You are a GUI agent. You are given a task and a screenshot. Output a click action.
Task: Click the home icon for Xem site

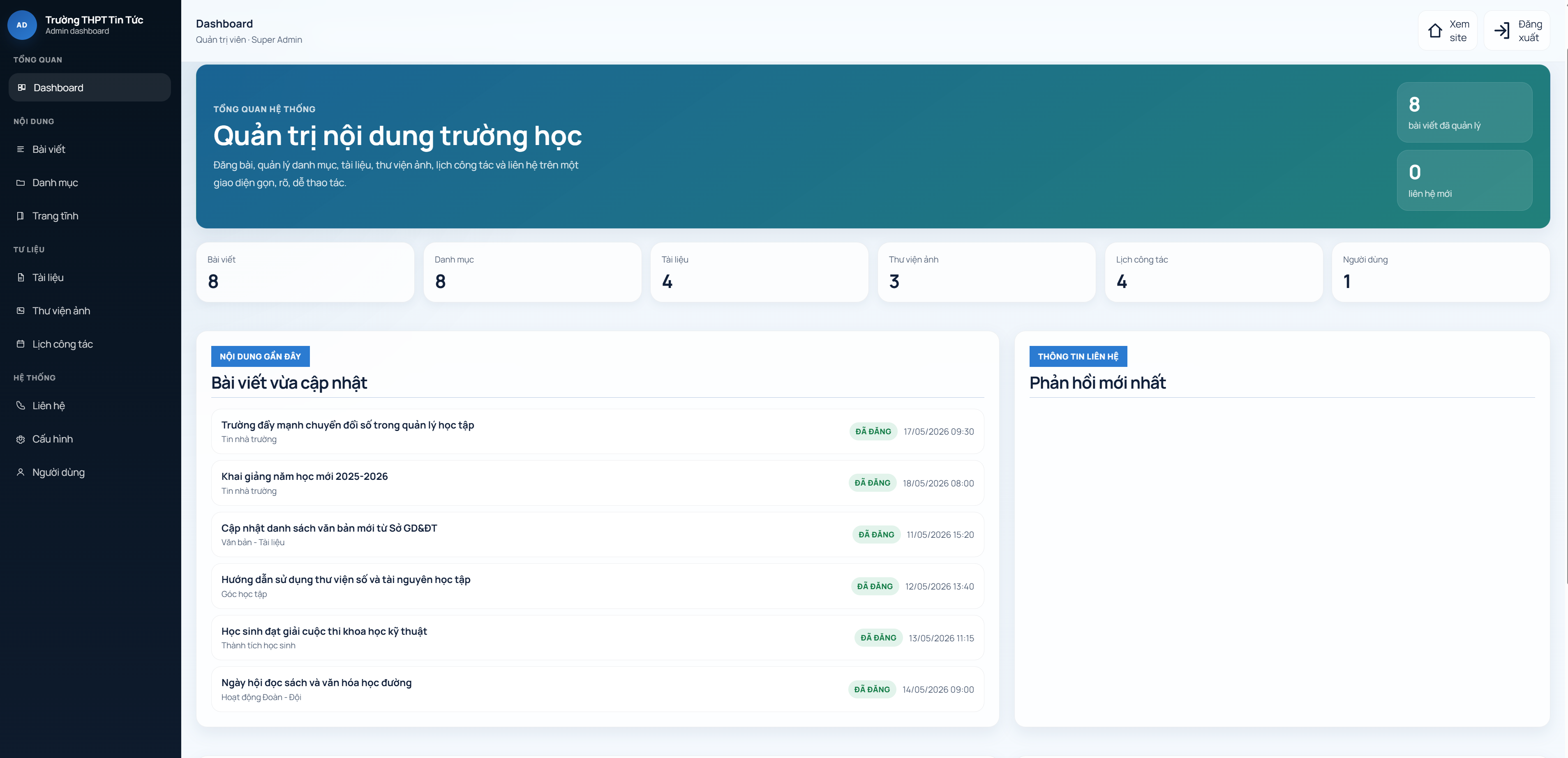(1435, 31)
